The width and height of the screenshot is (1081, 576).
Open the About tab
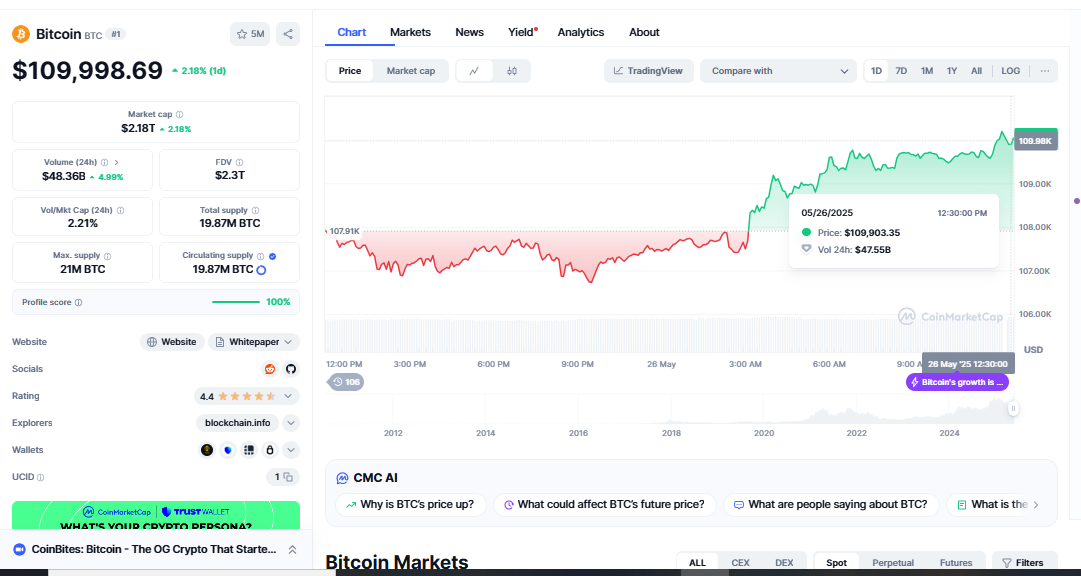[644, 32]
